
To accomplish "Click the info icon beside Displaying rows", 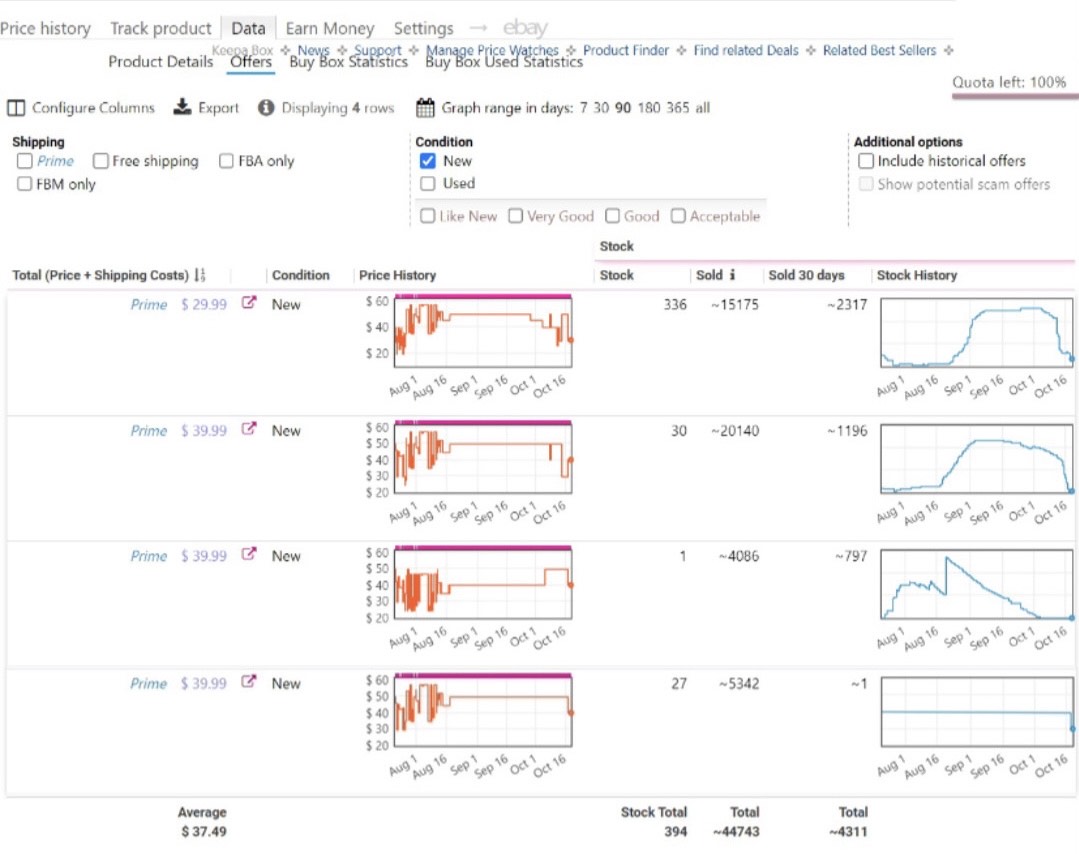I will pyautogui.click(x=266, y=108).
